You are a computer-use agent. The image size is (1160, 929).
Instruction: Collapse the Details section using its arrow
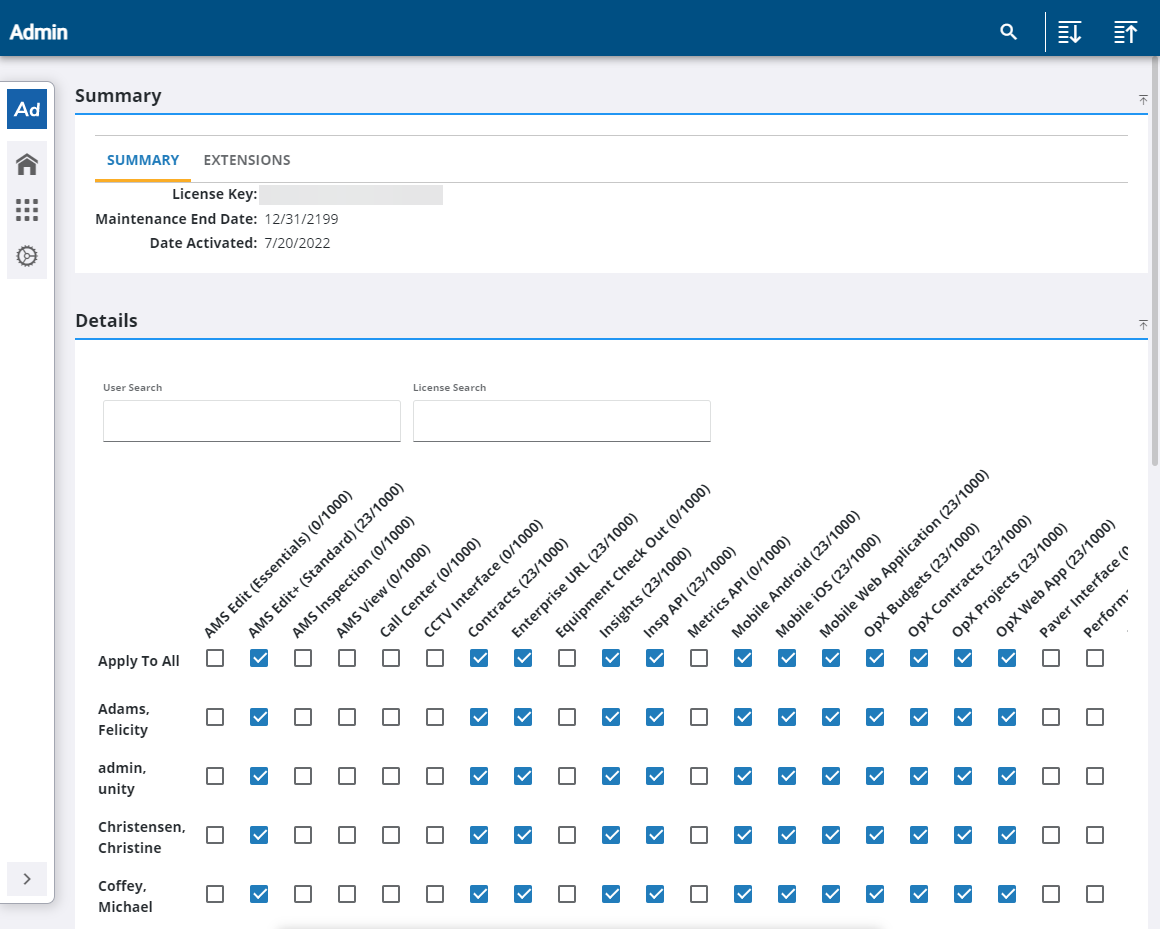1143,324
